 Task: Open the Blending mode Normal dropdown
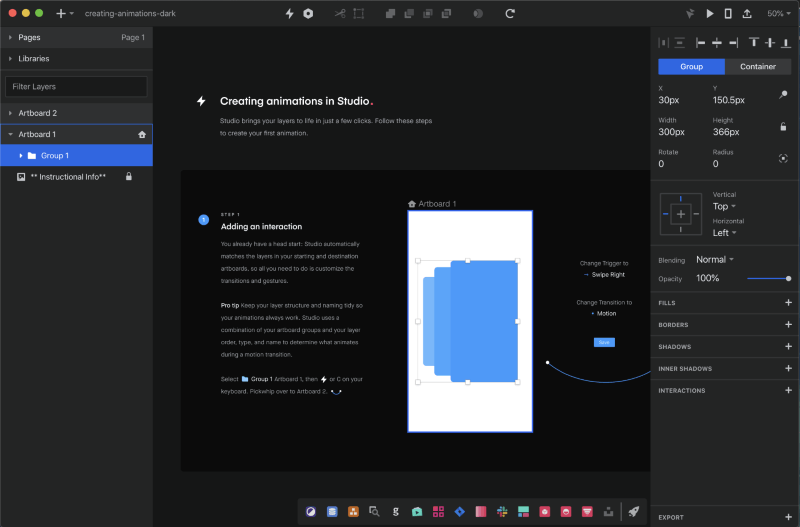point(715,260)
